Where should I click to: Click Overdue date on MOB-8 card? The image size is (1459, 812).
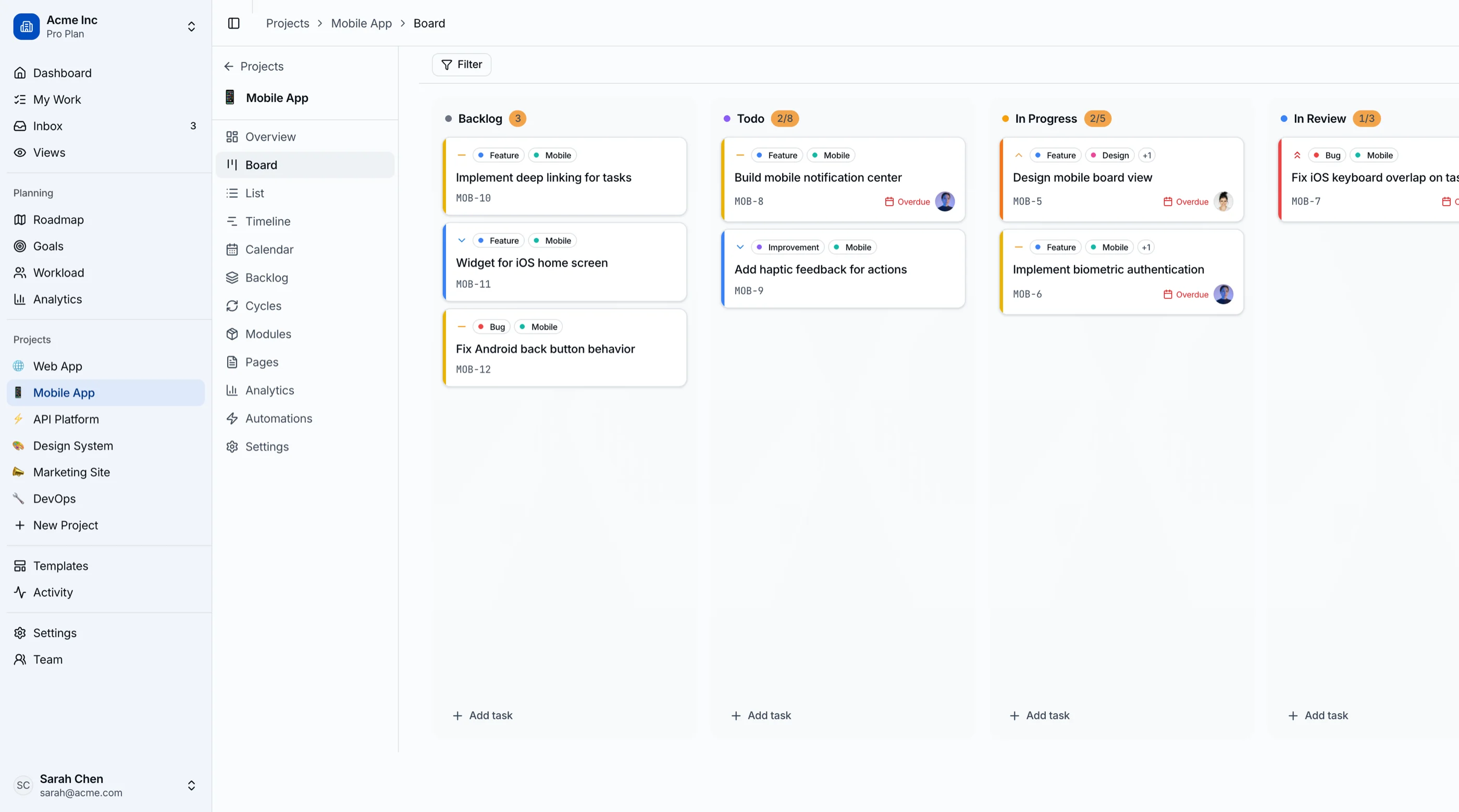coord(907,202)
